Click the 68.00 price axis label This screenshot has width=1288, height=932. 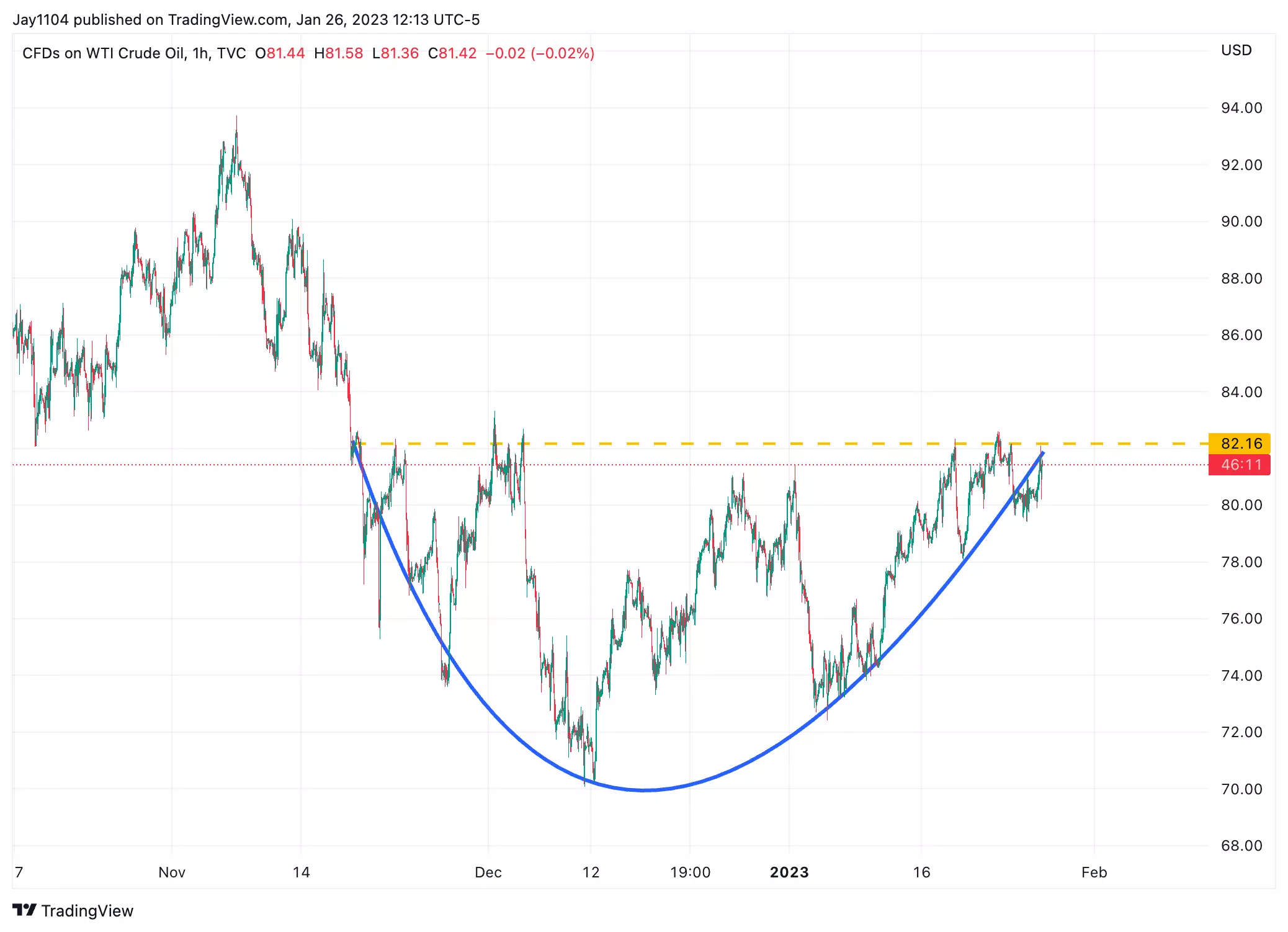click(x=1241, y=846)
